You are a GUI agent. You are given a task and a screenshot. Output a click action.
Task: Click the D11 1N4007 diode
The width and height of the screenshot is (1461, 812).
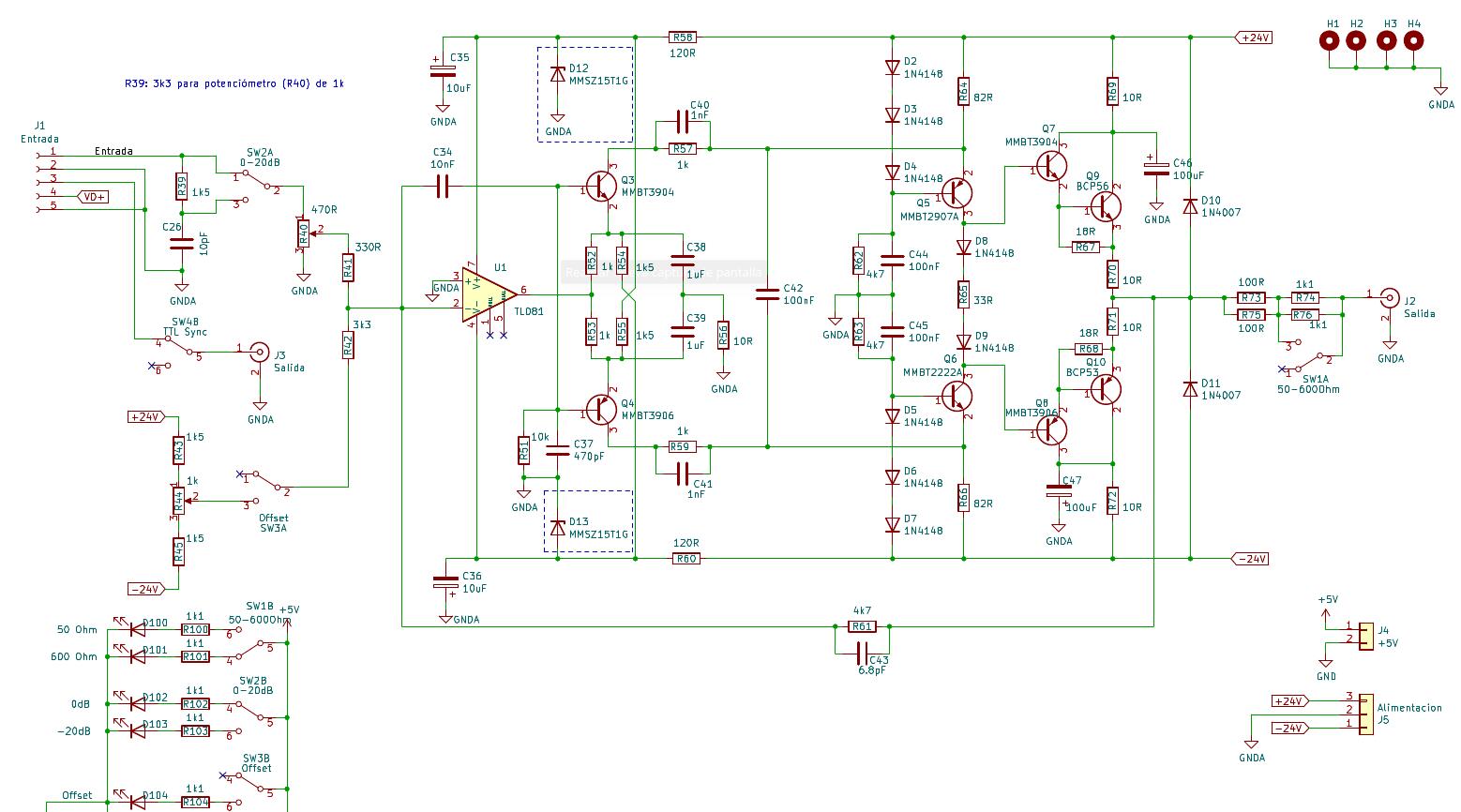point(1191,387)
